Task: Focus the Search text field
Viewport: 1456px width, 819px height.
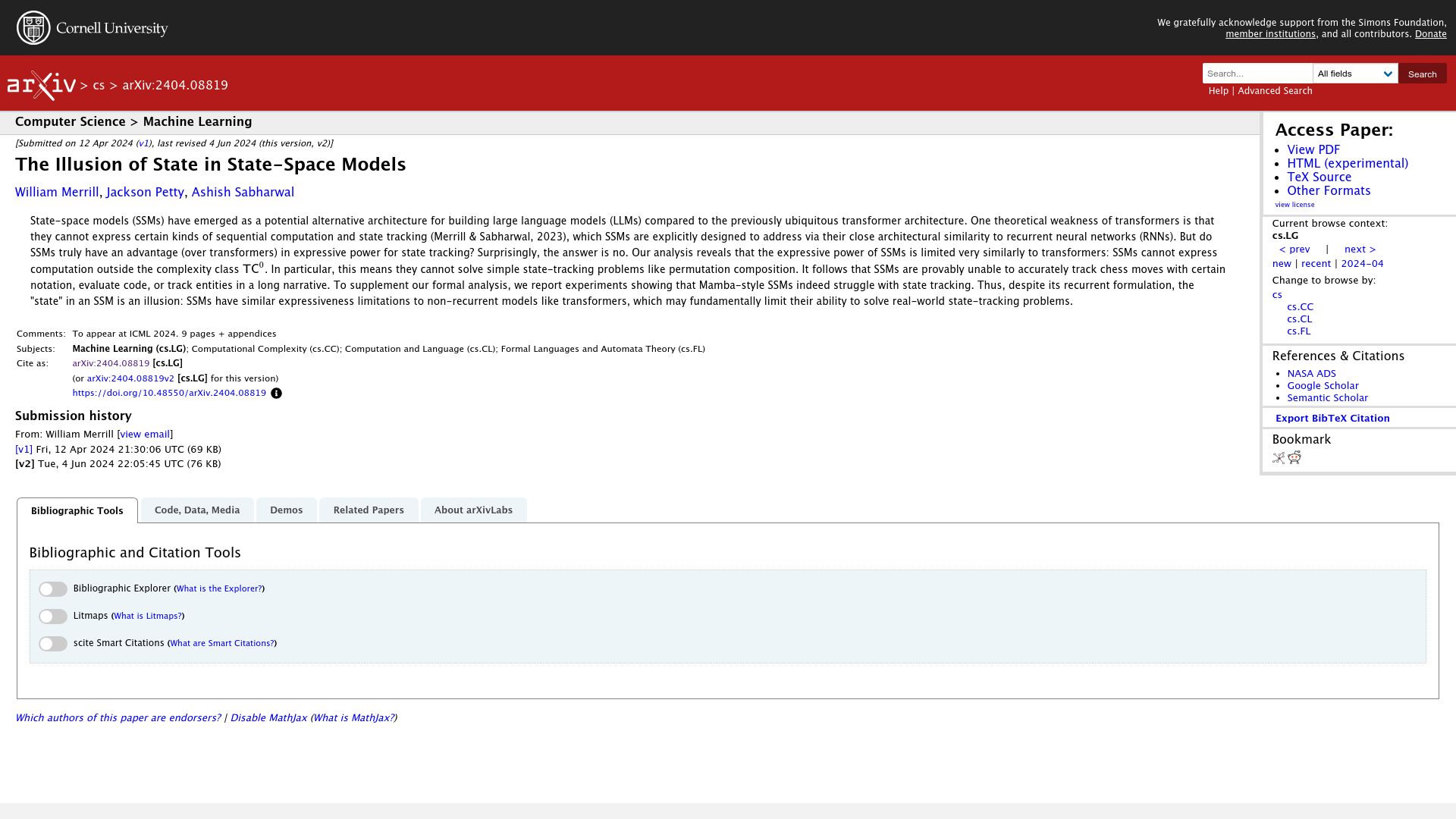Action: (1257, 74)
